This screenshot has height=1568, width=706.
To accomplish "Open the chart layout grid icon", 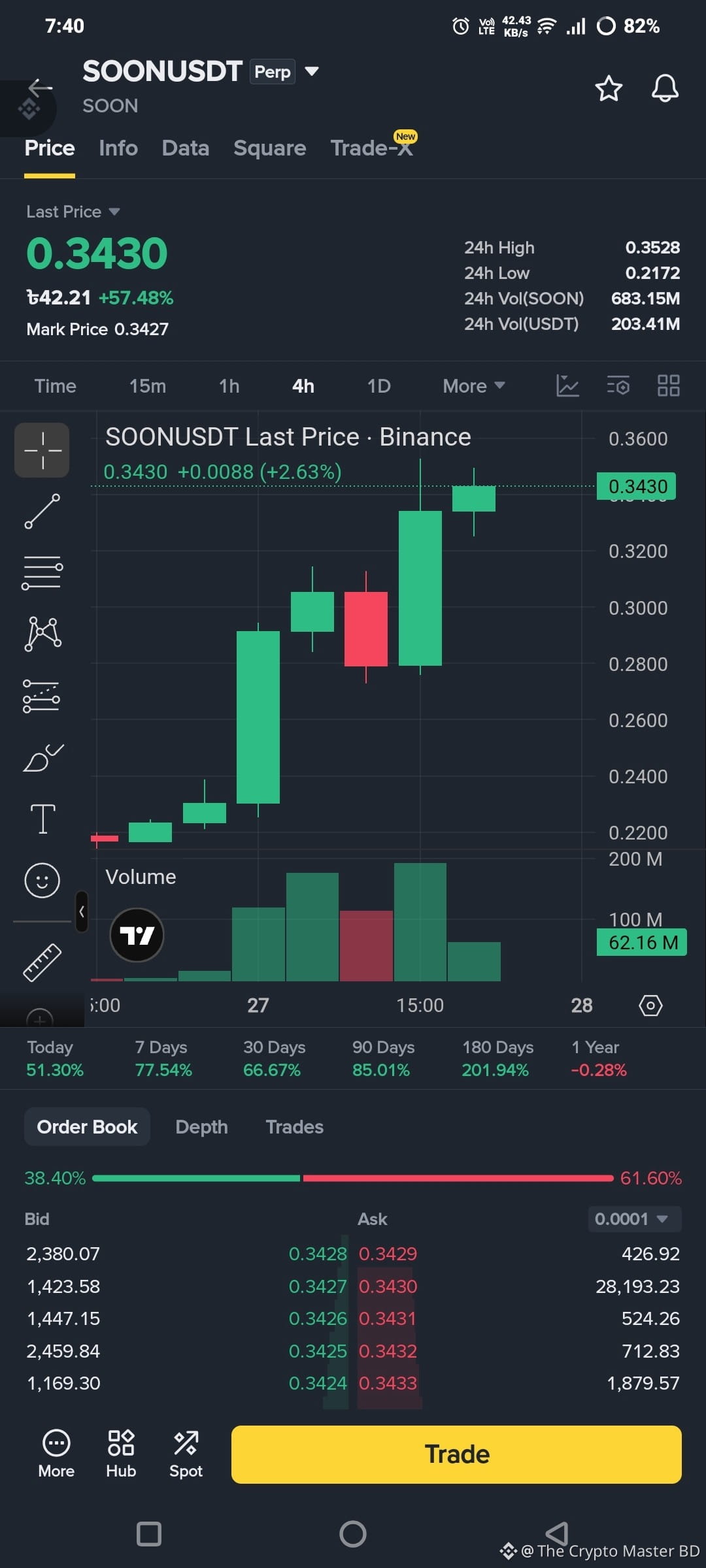I will point(668,385).
